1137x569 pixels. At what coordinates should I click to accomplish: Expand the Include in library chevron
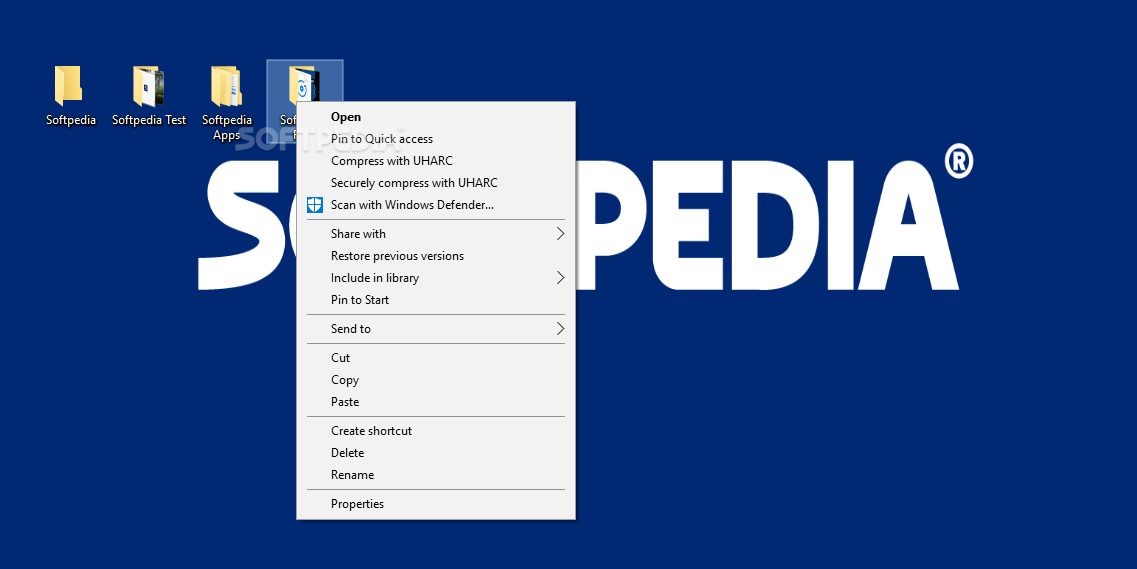pos(560,278)
